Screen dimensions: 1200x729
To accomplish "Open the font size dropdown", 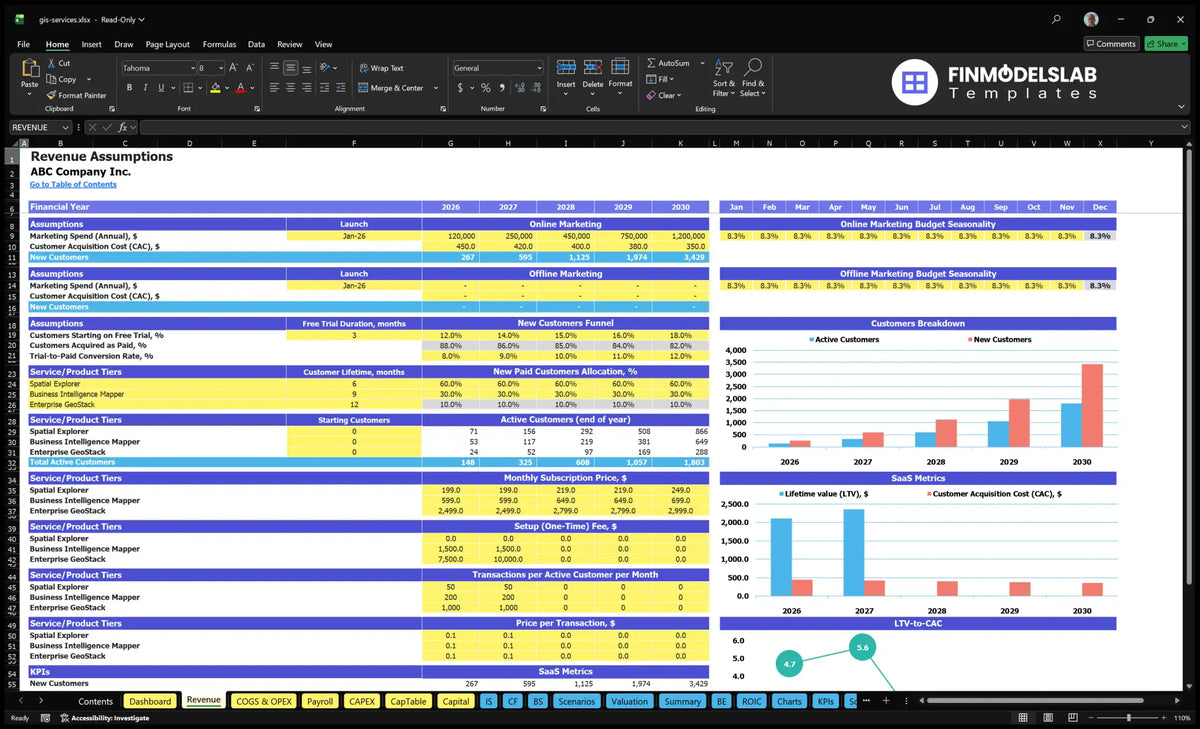I will point(220,68).
